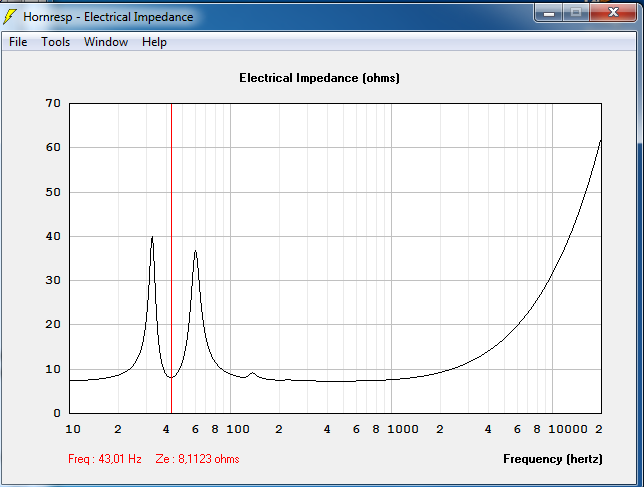644x487 pixels.
Task: Click the second impedance peak near 37 ohms
Action: pos(196,250)
